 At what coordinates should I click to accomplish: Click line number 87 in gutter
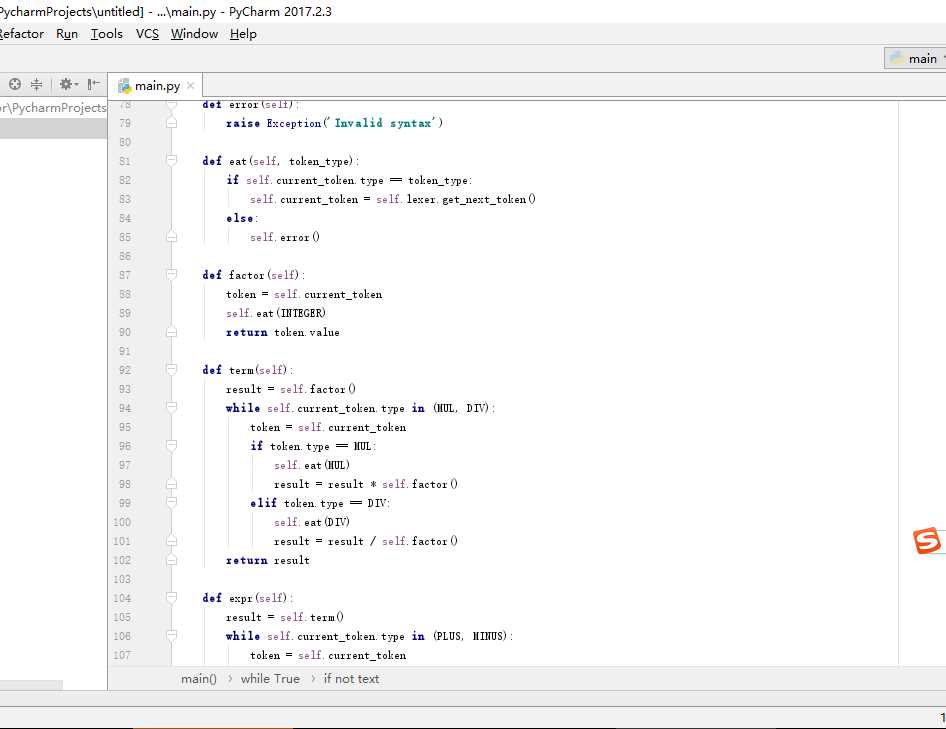pos(124,275)
